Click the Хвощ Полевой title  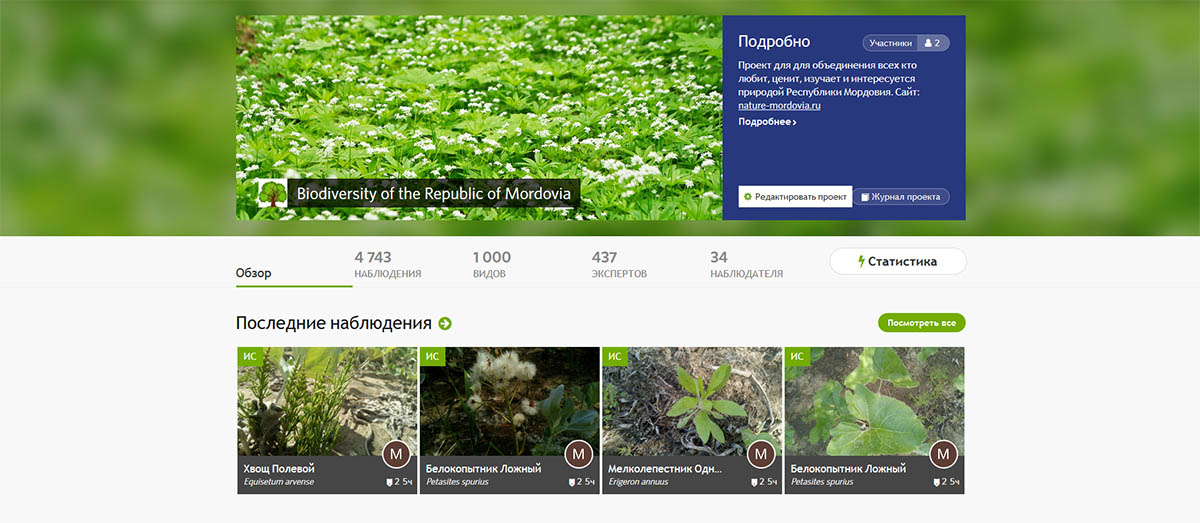pos(279,468)
